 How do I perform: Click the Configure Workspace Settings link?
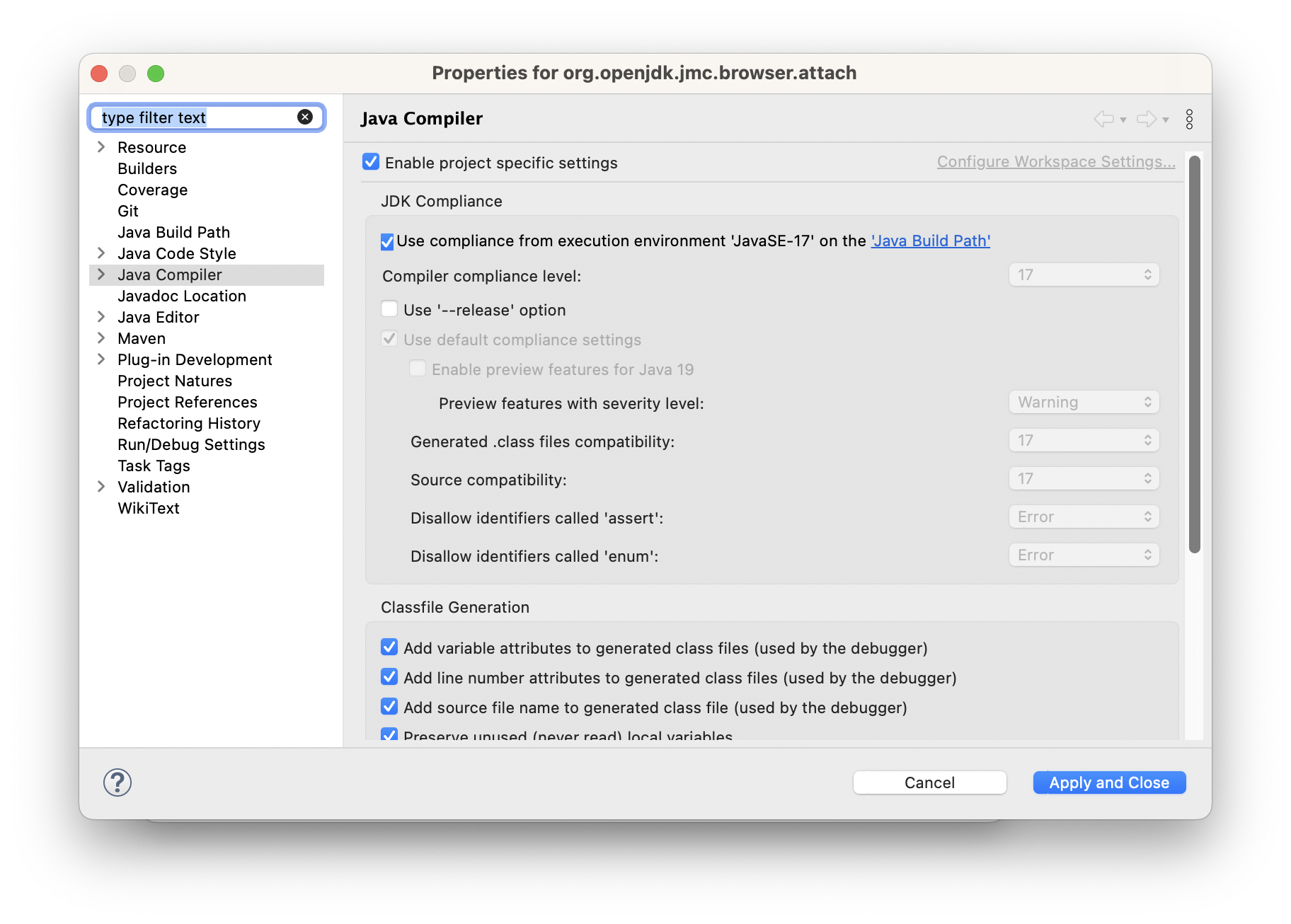pyautogui.click(x=1056, y=162)
